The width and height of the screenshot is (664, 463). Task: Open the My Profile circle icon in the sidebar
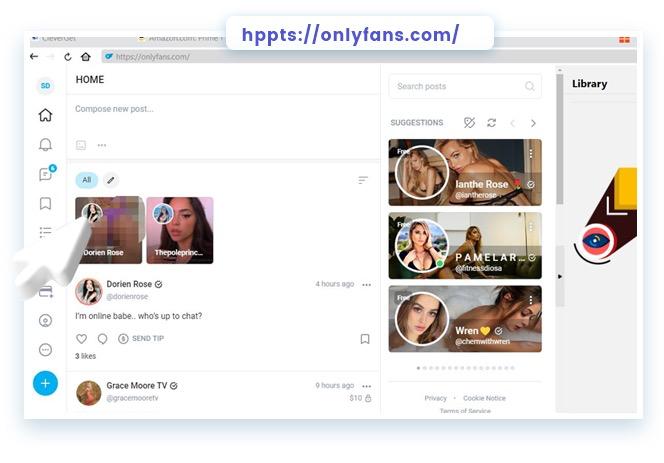tap(45, 321)
